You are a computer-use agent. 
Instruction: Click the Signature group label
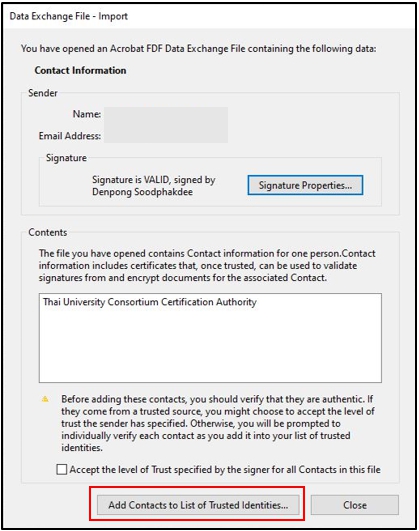click(66, 158)
